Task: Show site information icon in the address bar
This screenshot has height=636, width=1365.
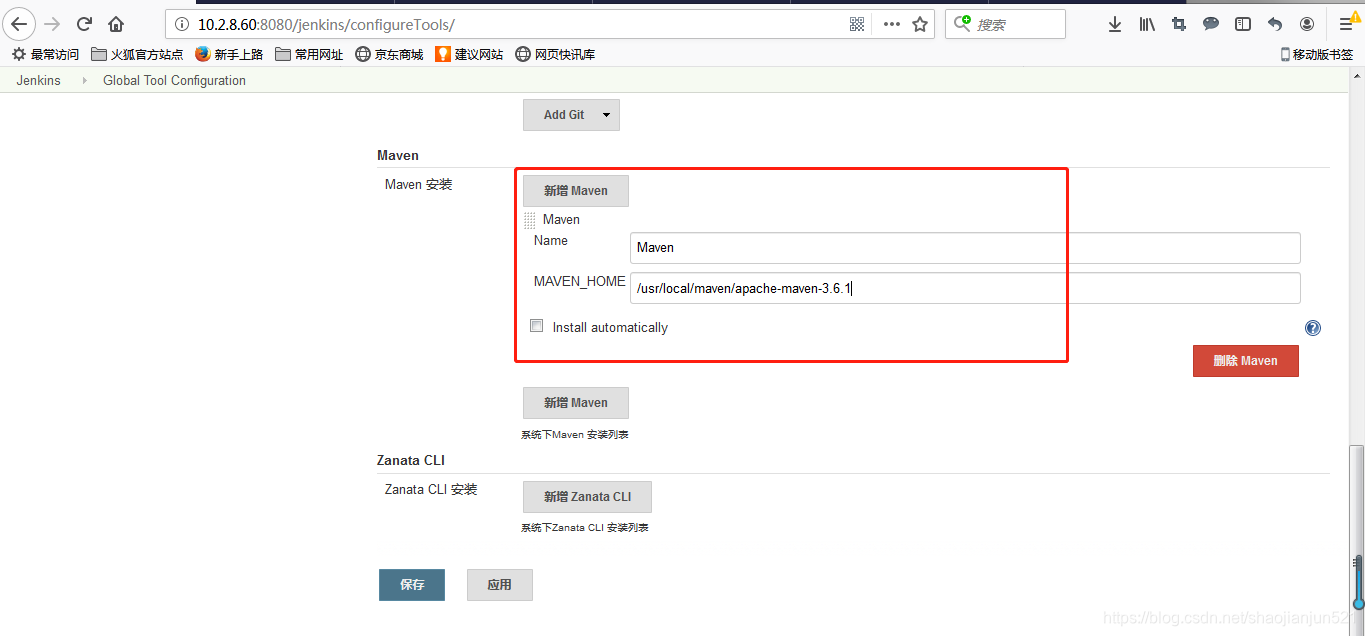Action: tap(181, 24)
